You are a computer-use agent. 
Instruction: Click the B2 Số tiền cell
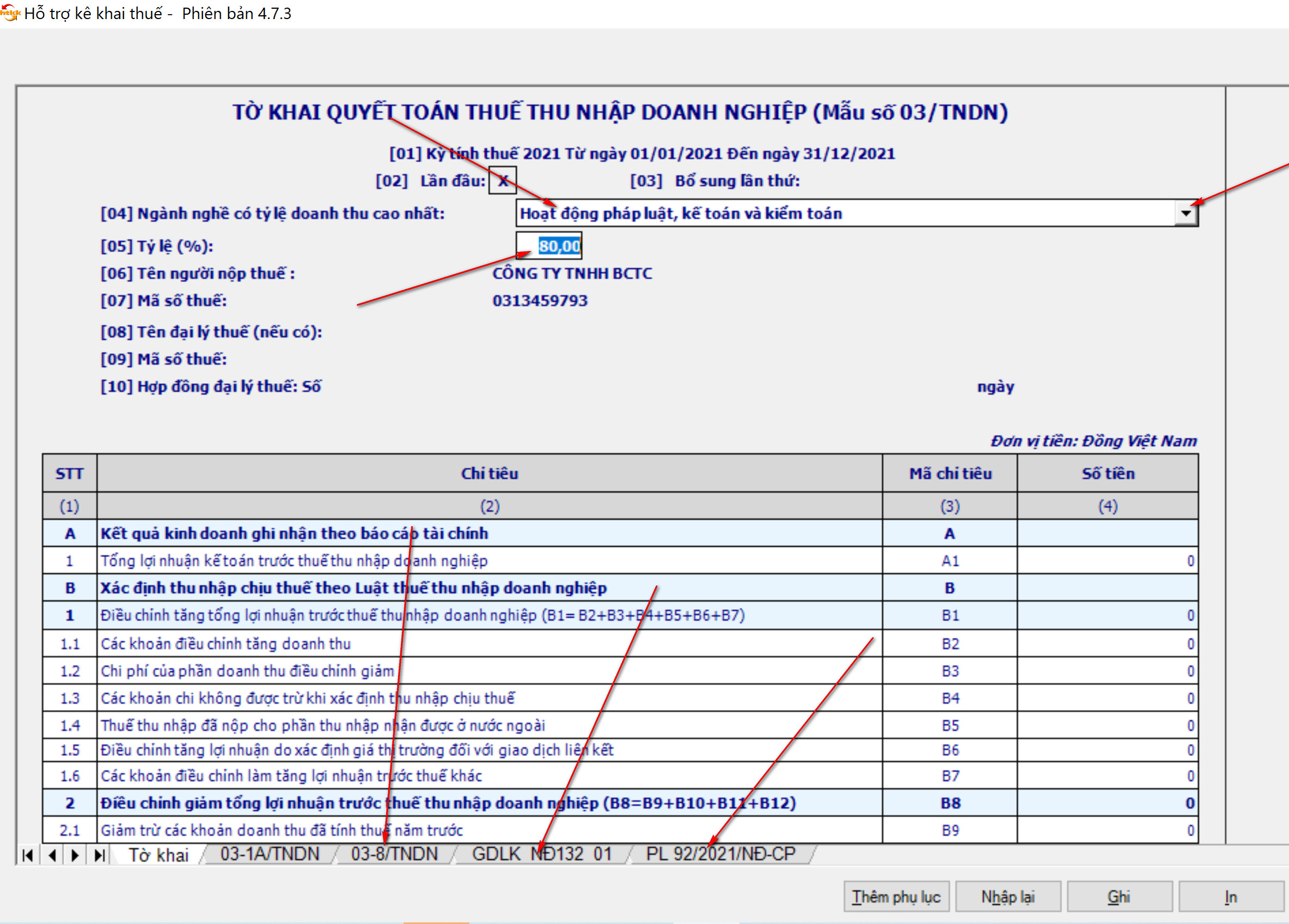(x=1107, y=644)
